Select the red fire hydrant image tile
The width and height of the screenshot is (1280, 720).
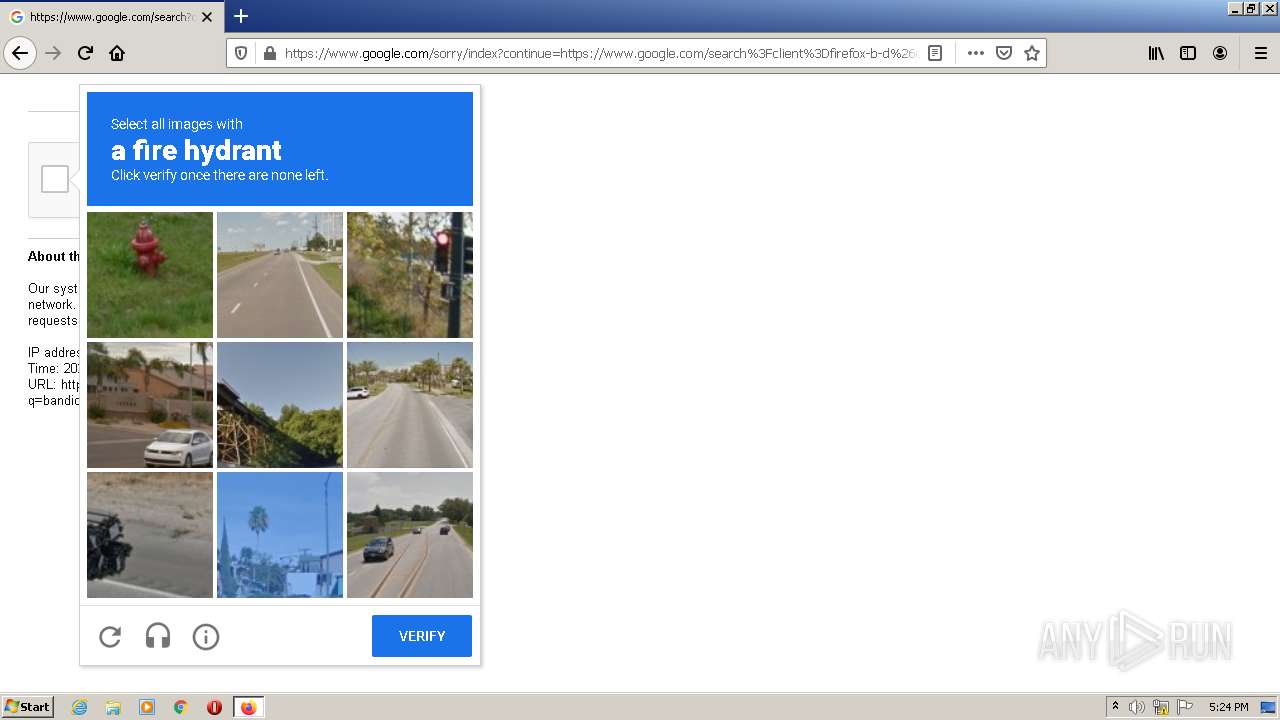tap(150, 275)
